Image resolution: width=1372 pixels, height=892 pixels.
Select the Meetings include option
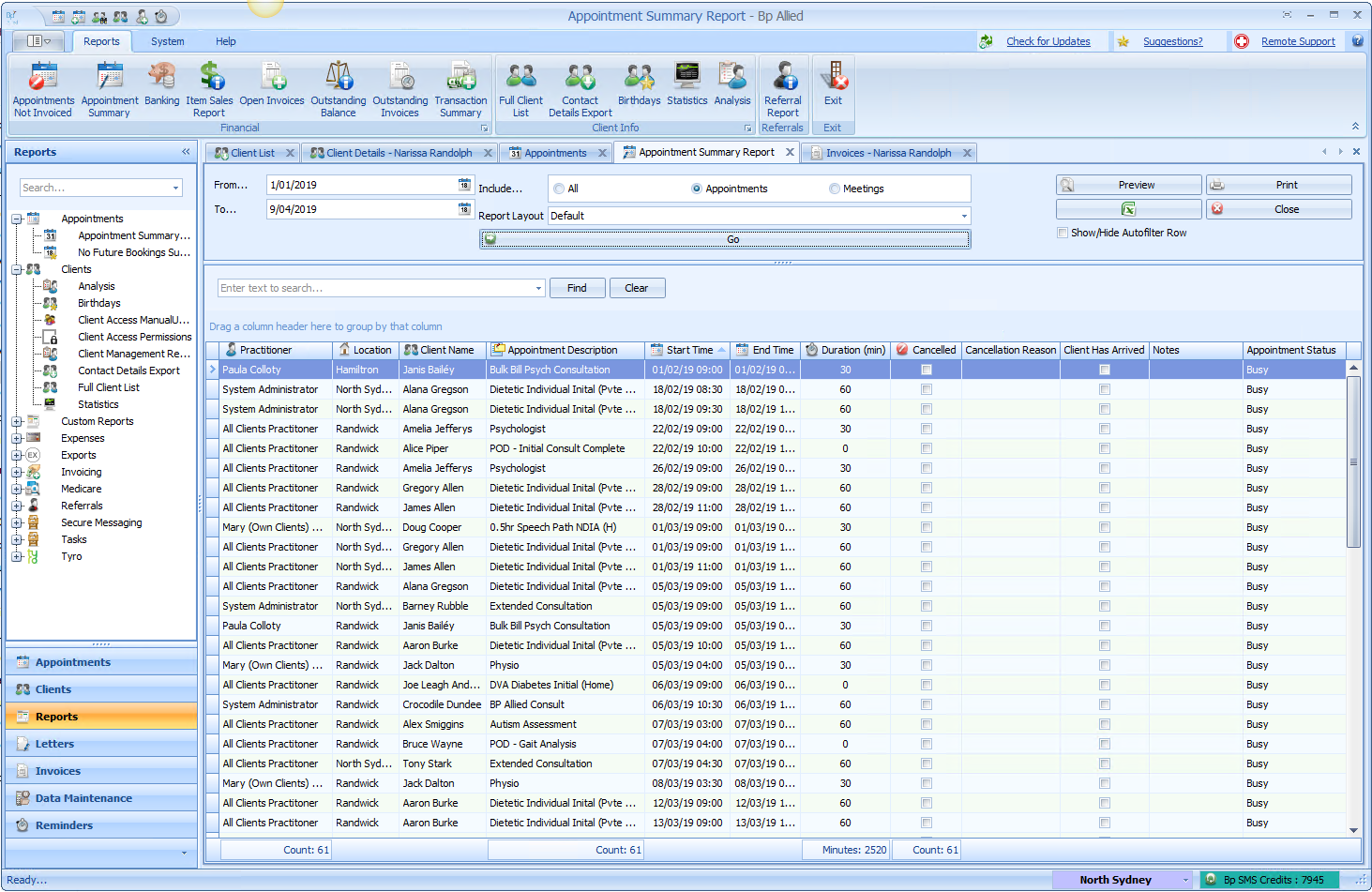click(835, 189)
